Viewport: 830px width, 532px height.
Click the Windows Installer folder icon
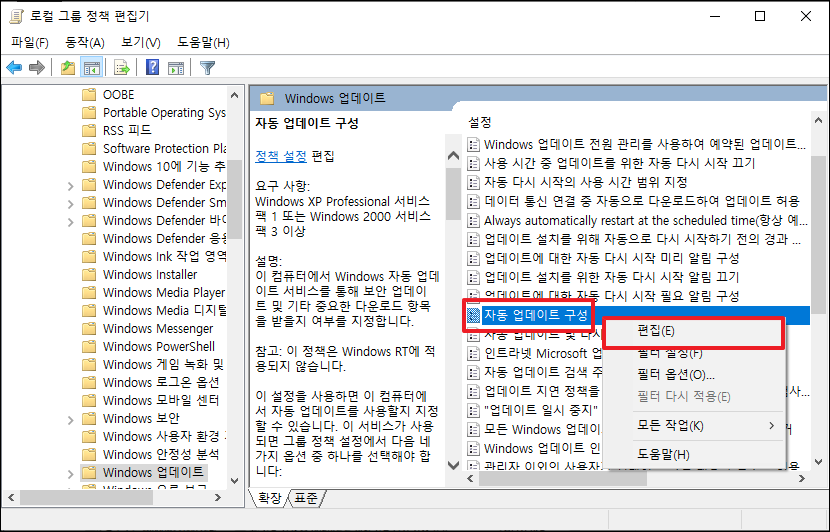[x=89, y=274]
